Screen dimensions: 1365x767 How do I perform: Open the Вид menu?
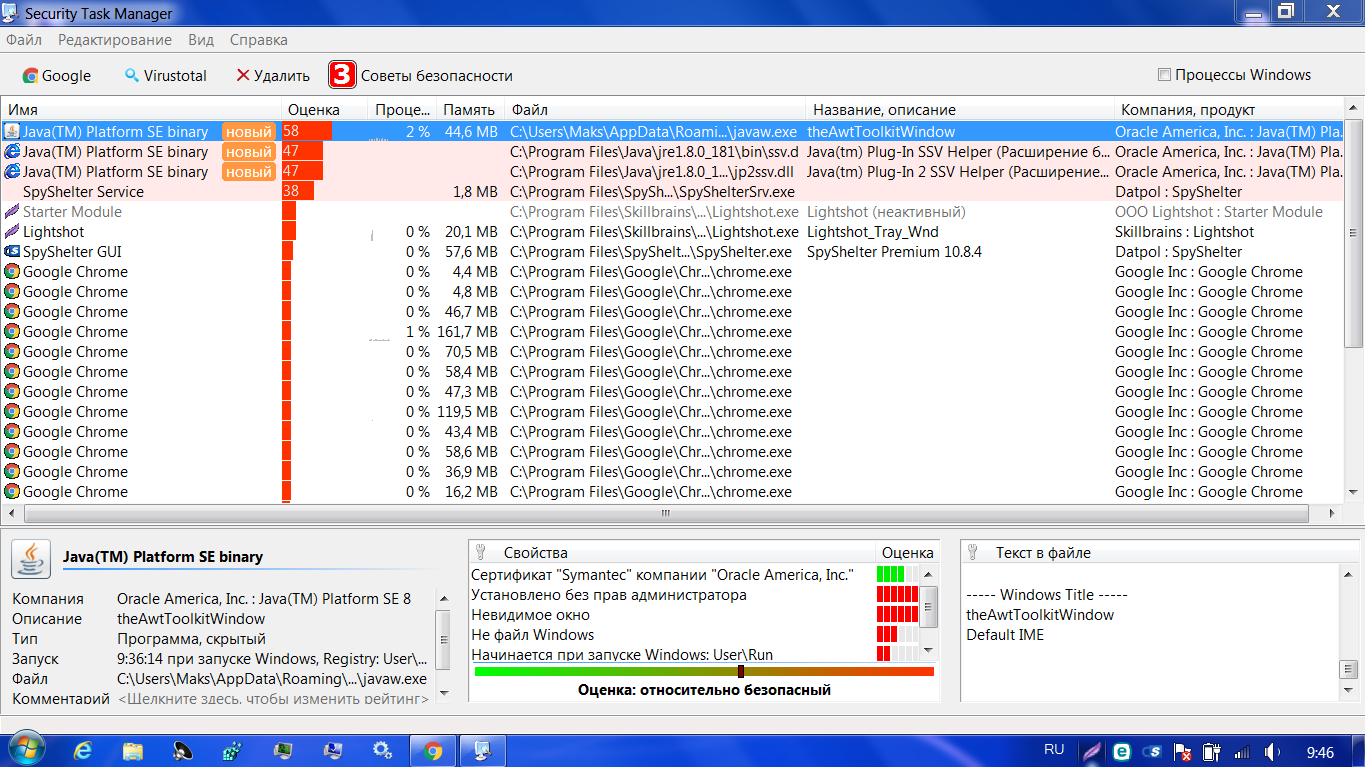pyautogui.click(x=201, y=40)
